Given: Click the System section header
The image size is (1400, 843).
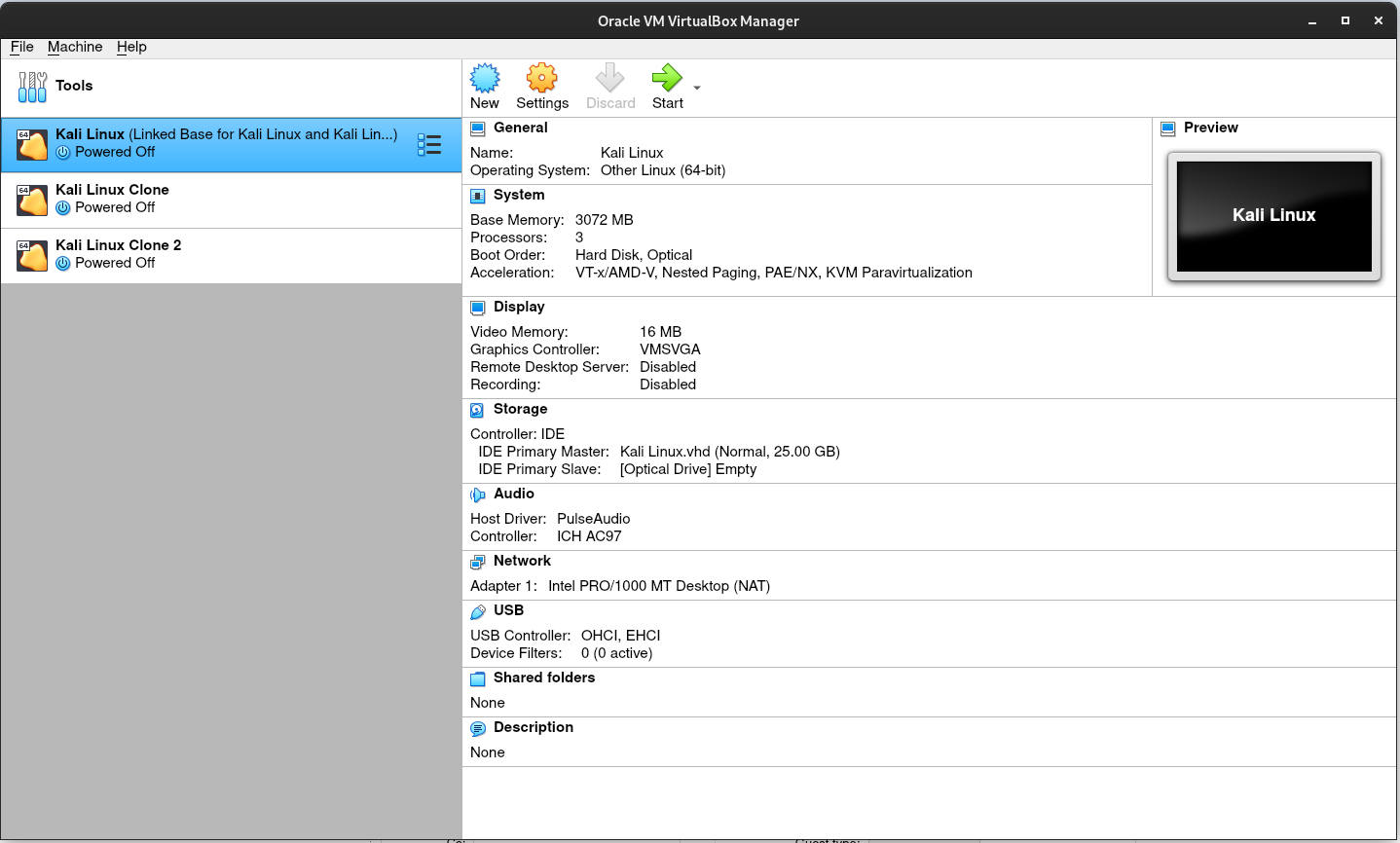Looking at the screenshot, I should (x=519, y=195).
